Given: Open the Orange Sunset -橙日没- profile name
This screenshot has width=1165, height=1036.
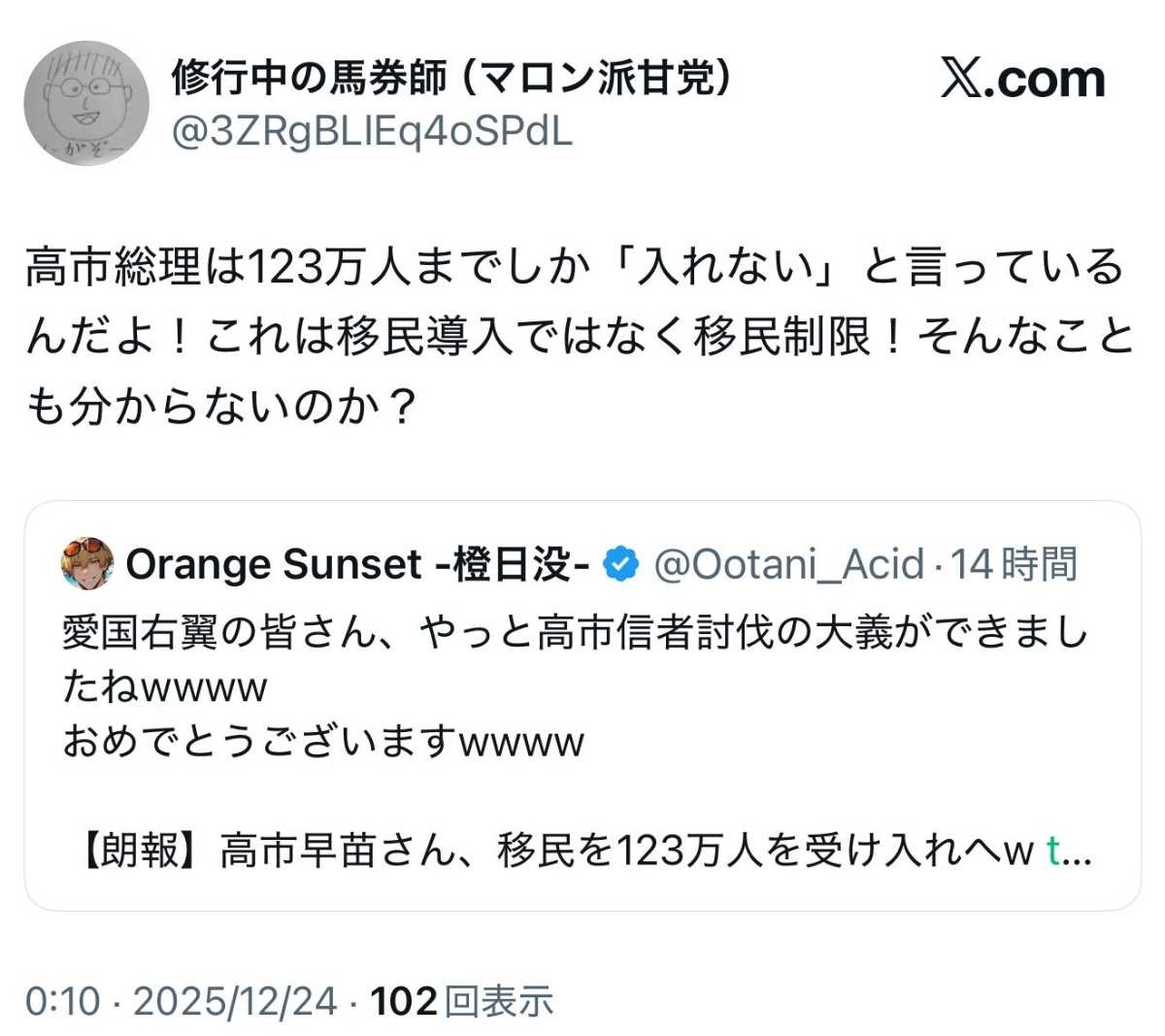Looking at the screenshot, I should (357, 563).
